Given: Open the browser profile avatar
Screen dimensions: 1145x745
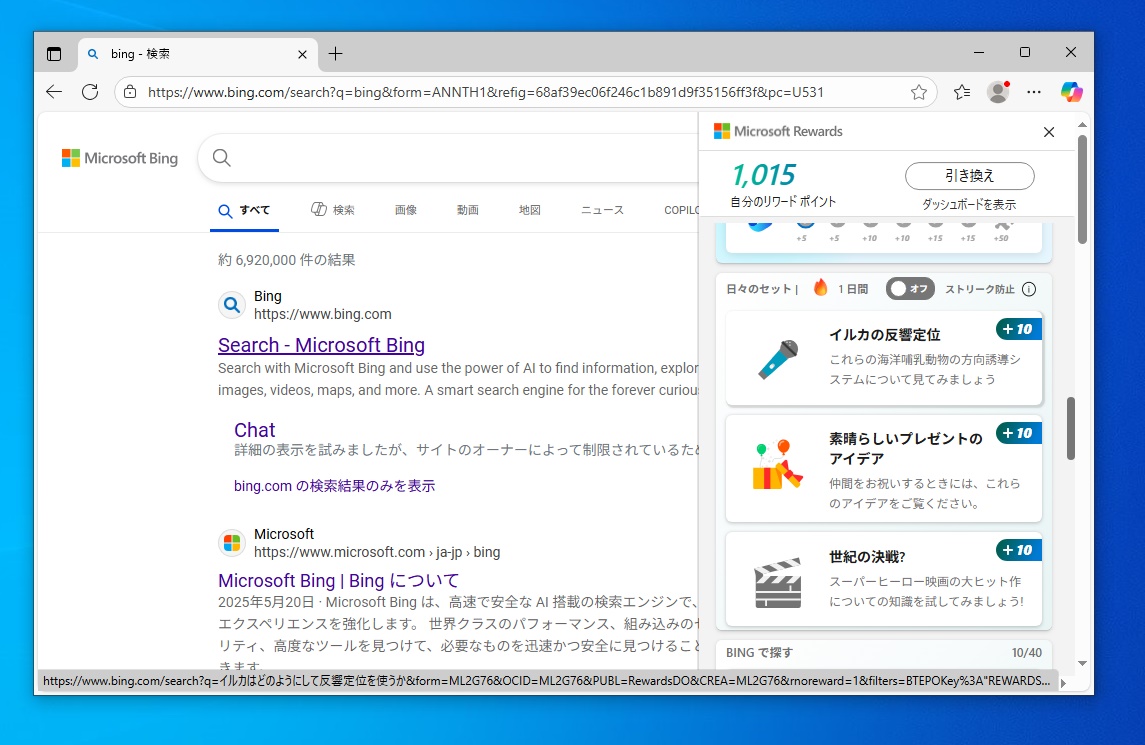Looking at the screenshot, I should tap(997, 91).
